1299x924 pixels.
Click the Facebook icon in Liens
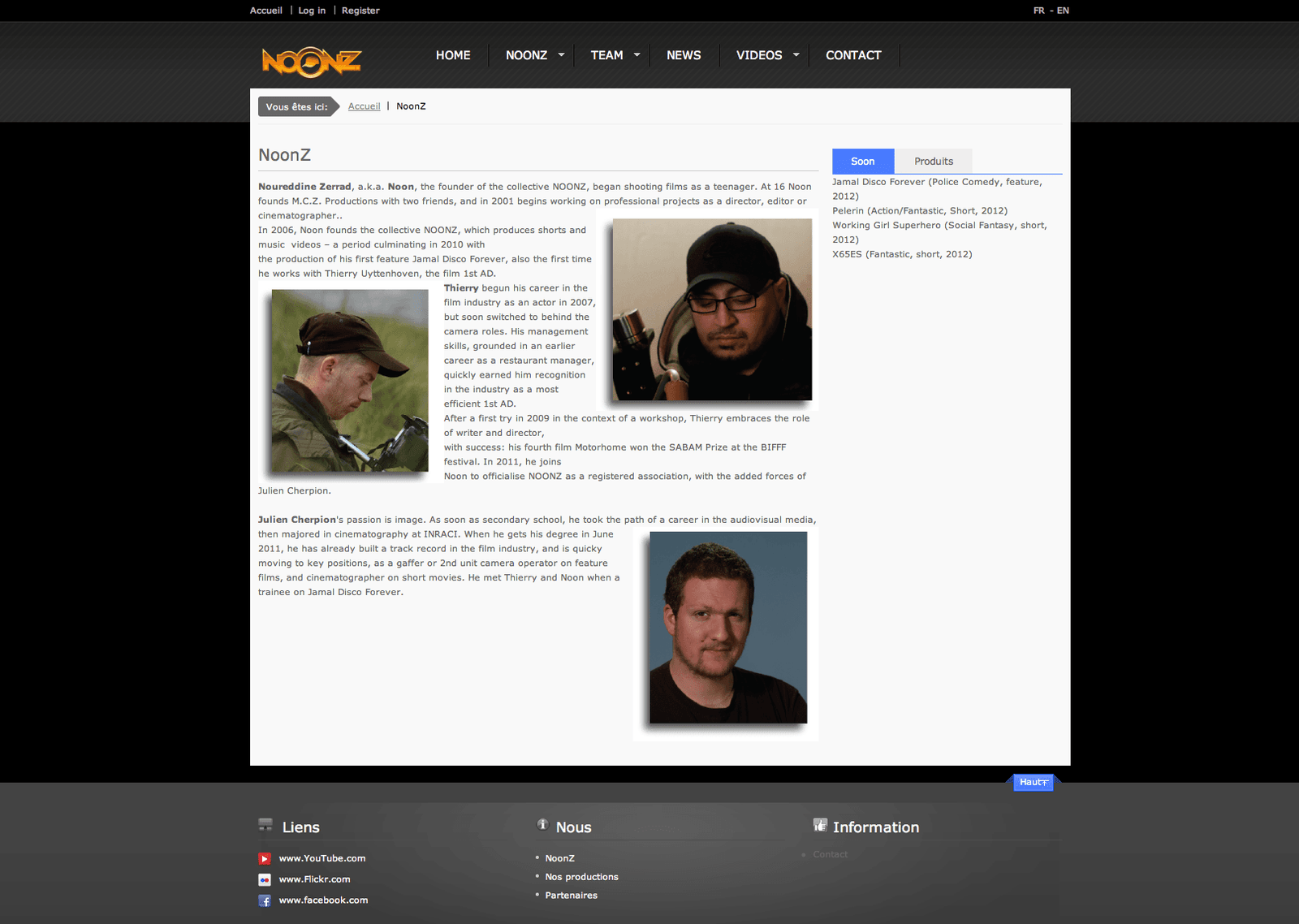click(x=265, y=900)
